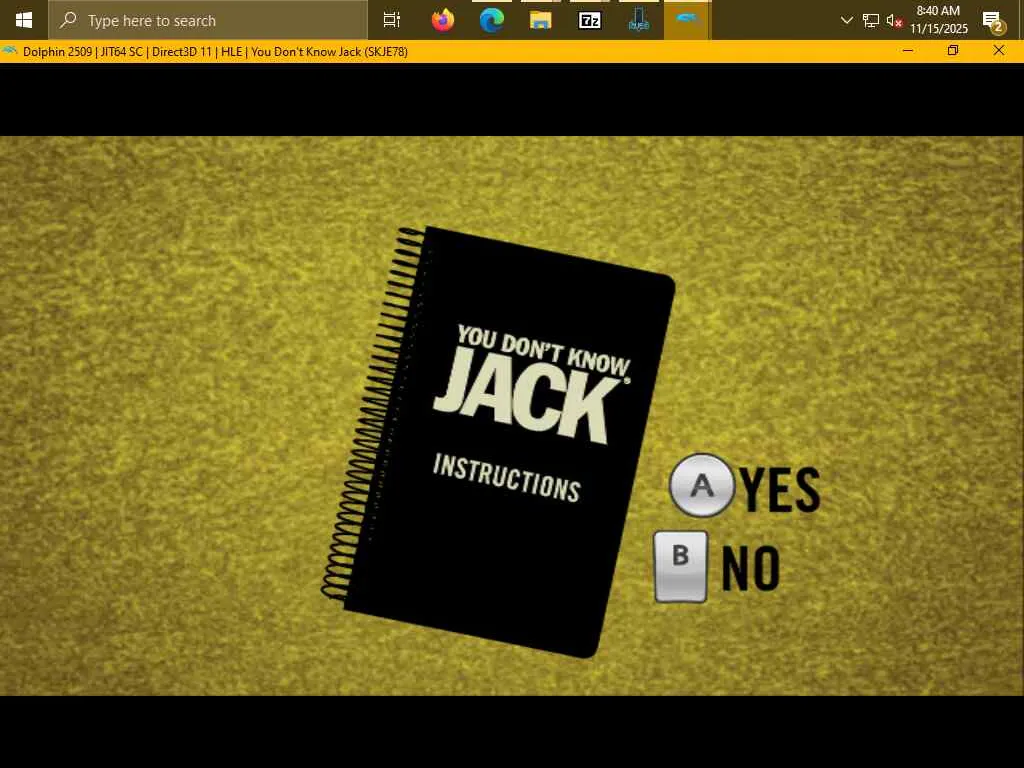Screen dimensions: 1024x768
Task: Choose the A button for YES
Action: tap(701, 485)
